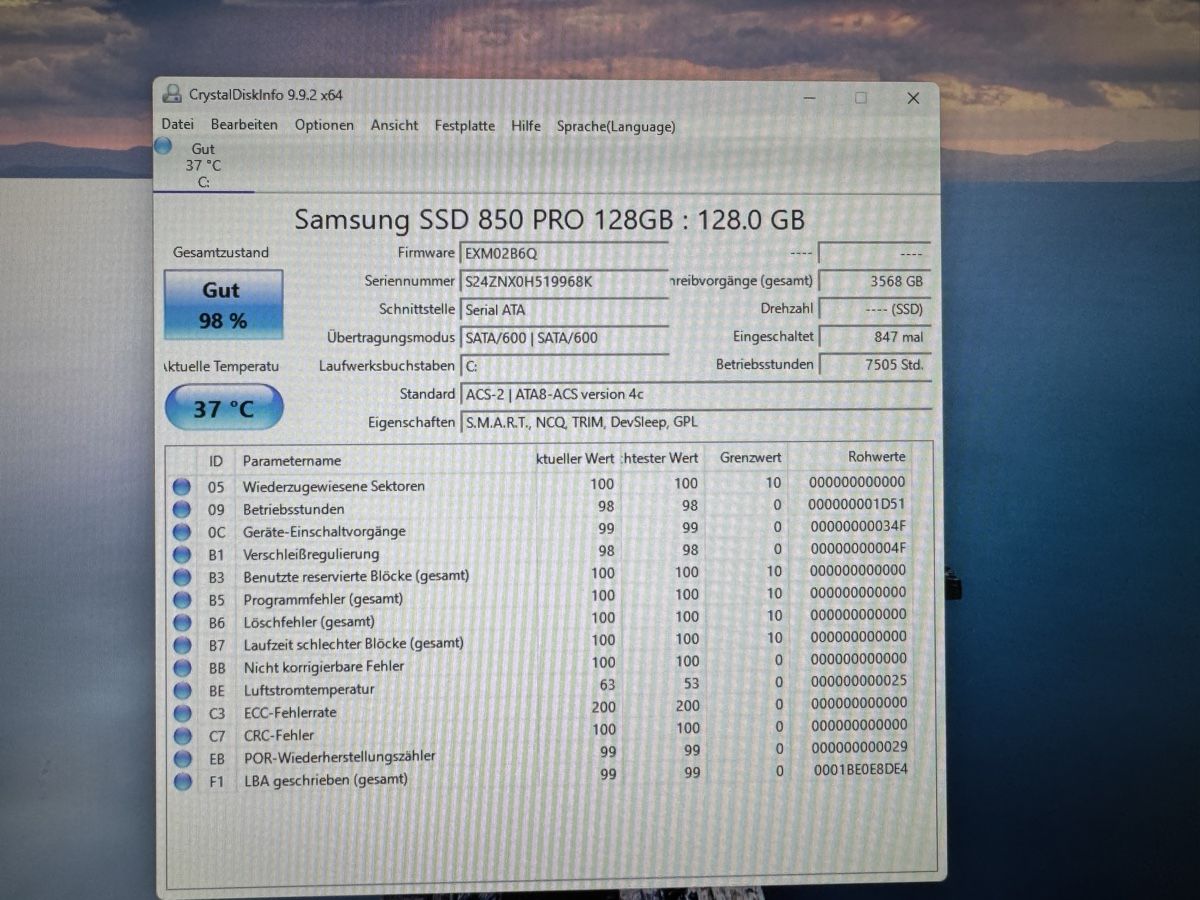Click the Firmware field EXM02B6Q
The image size is (1200, 900).
pyautogui.click(x=564, y=253)
